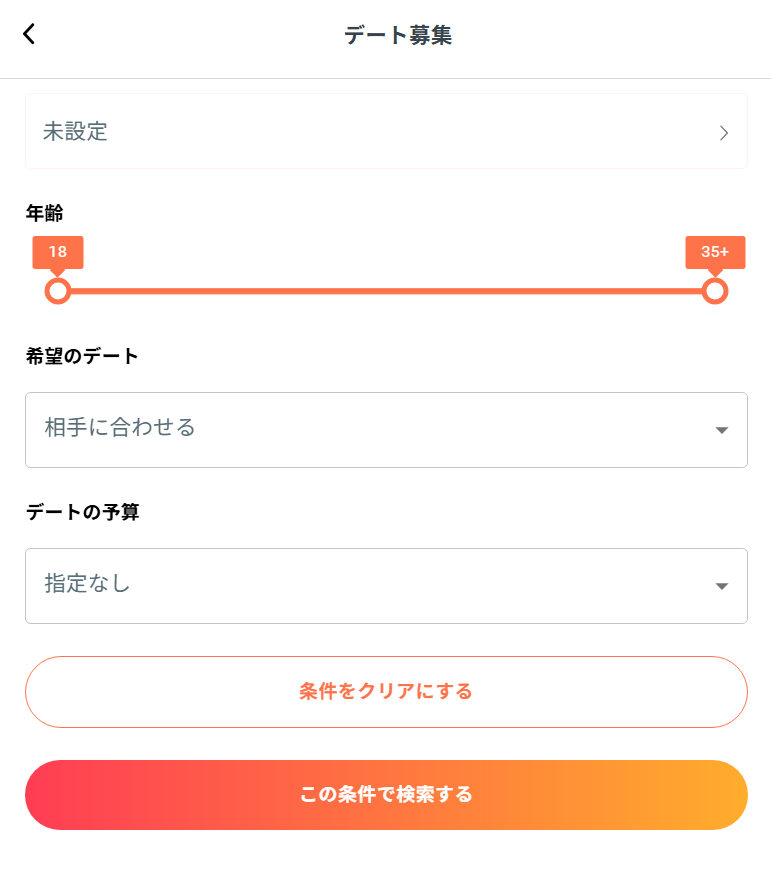The image size is (771, 875).
Task: Click the 希望のデート section label
Action: point(82,356)
